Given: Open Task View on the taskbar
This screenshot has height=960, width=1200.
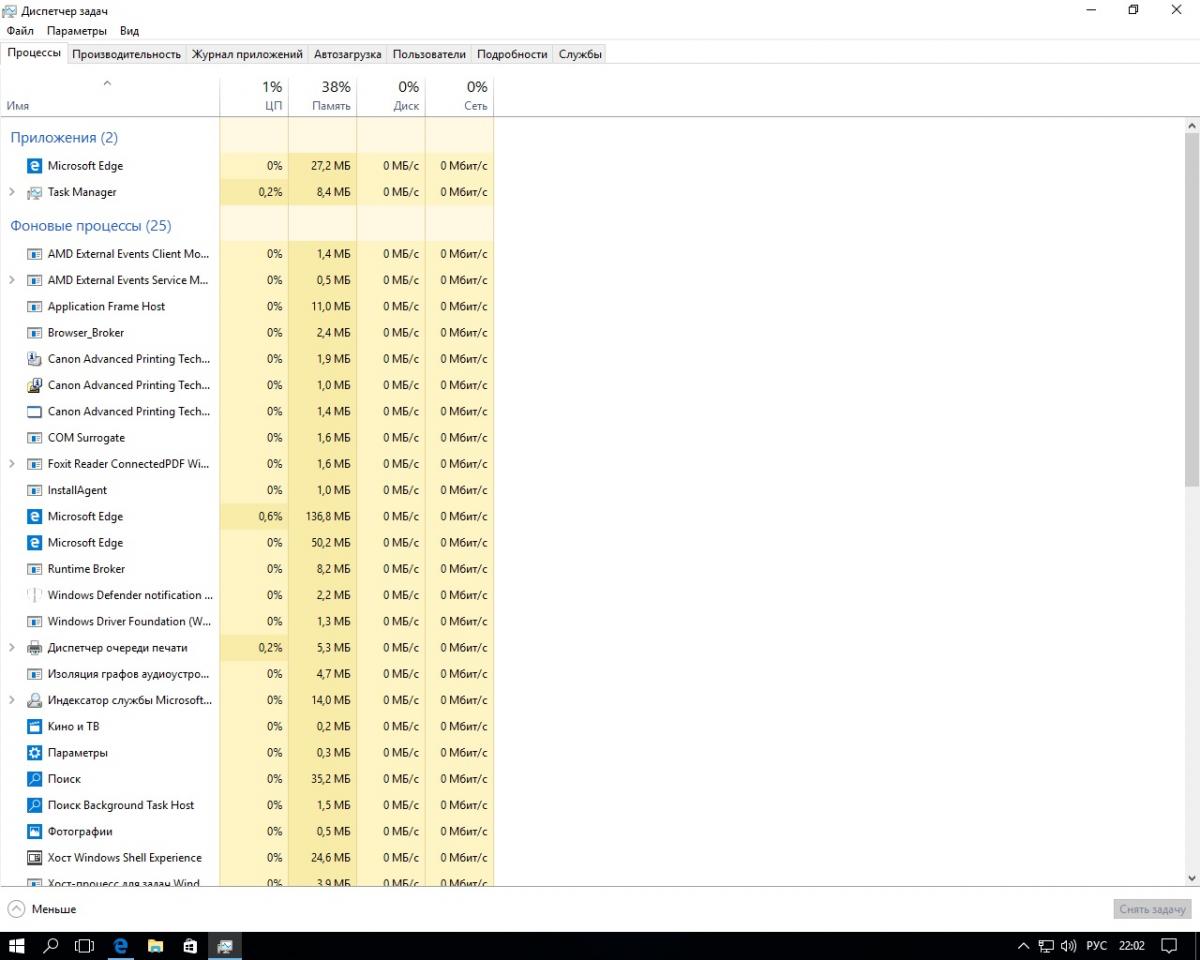Looking at the screenshot, I should 85,945.
